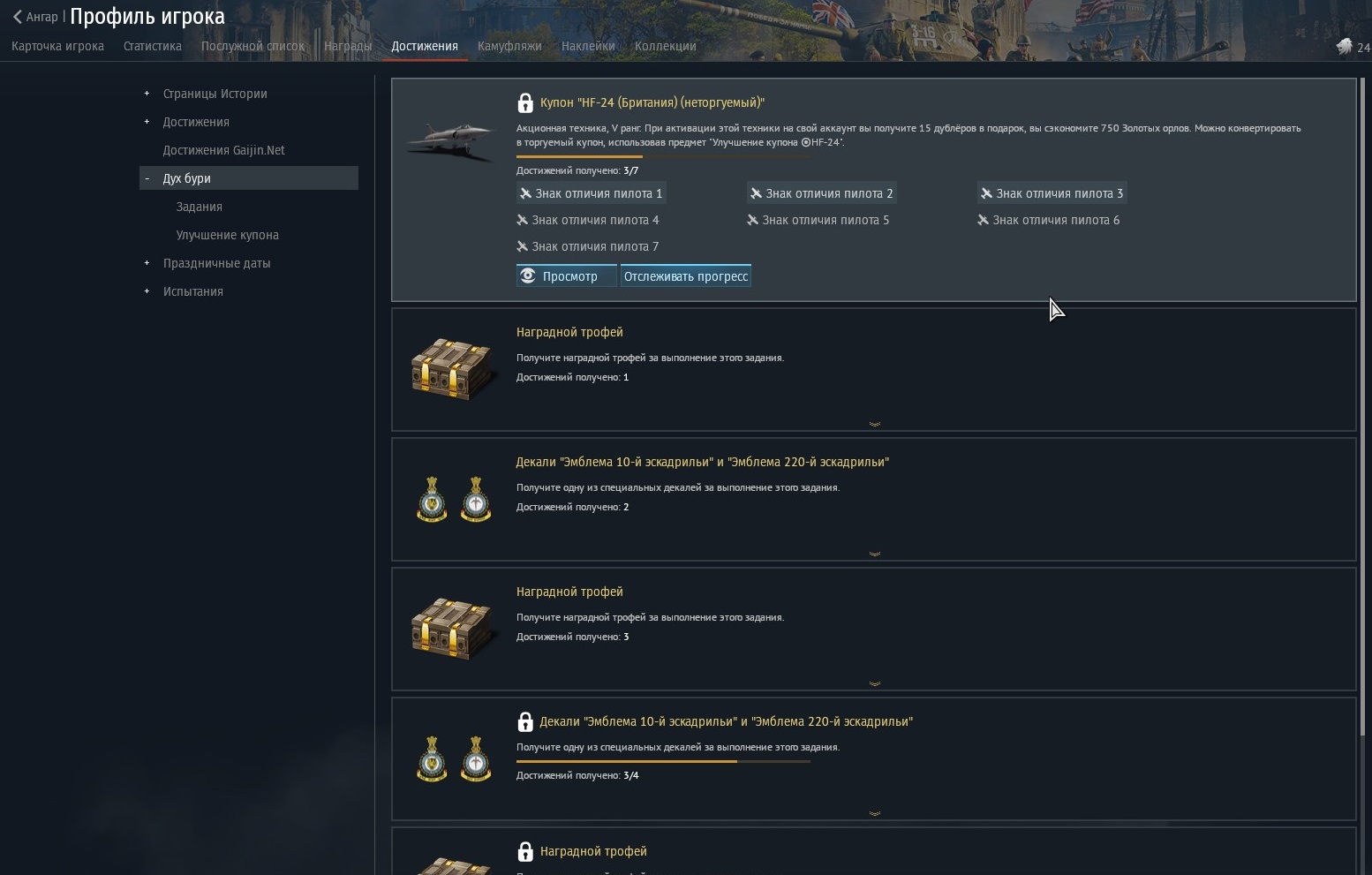Click Знак отличия пилота 6 label
Screen dimensions: 1372x875
(x=1056, y=220)
